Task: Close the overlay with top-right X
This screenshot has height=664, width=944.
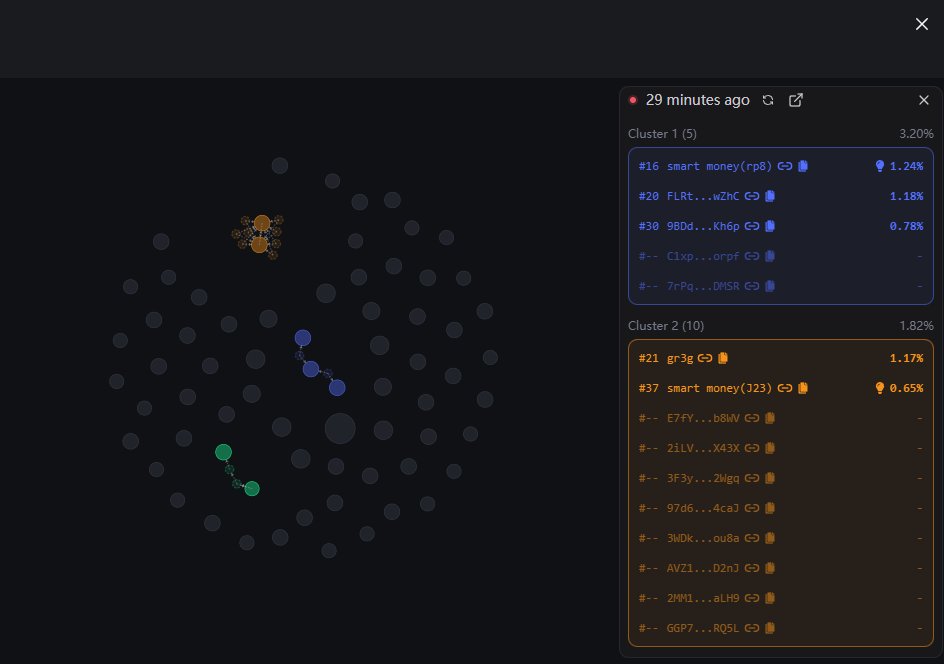Action: coord(922,23)
